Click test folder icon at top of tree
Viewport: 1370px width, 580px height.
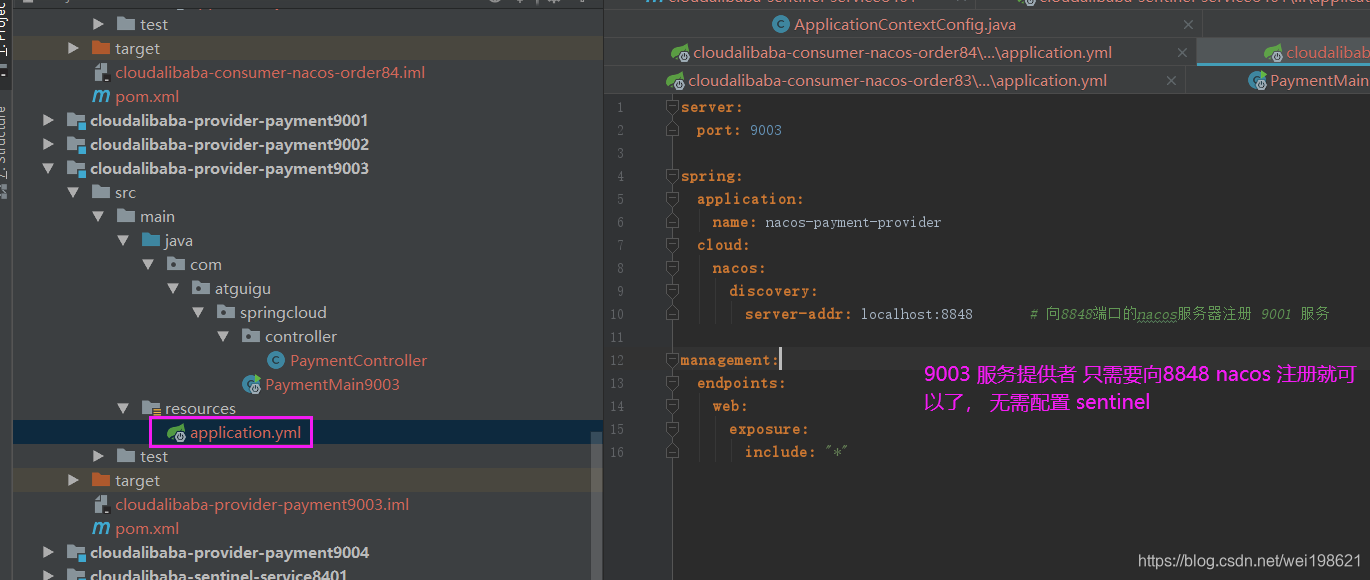coord(126,24)
